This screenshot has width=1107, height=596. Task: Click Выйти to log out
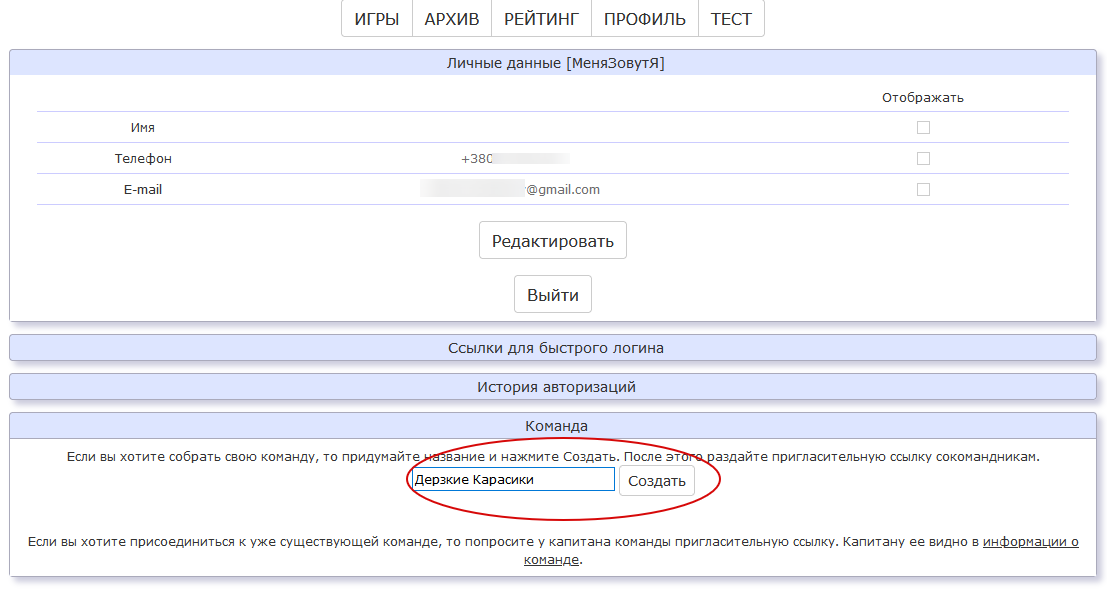[553, 295]
